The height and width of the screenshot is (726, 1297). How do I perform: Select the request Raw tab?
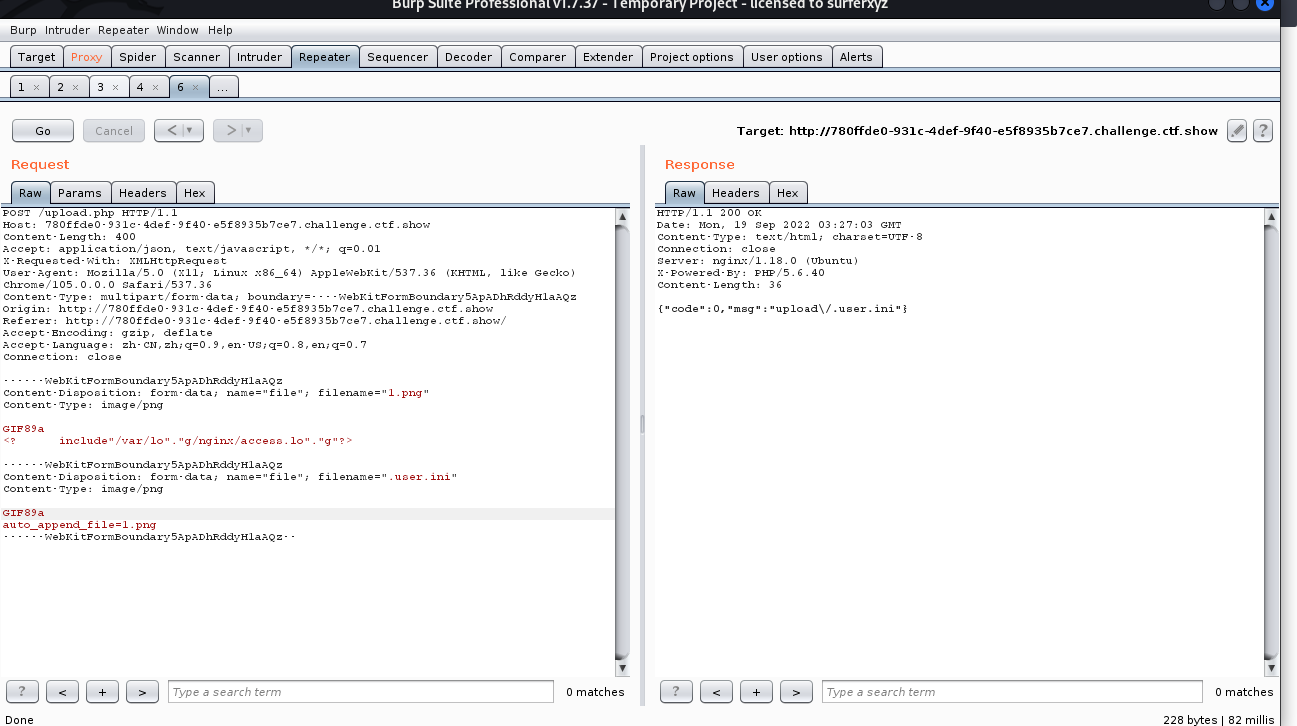coord(31,193)
